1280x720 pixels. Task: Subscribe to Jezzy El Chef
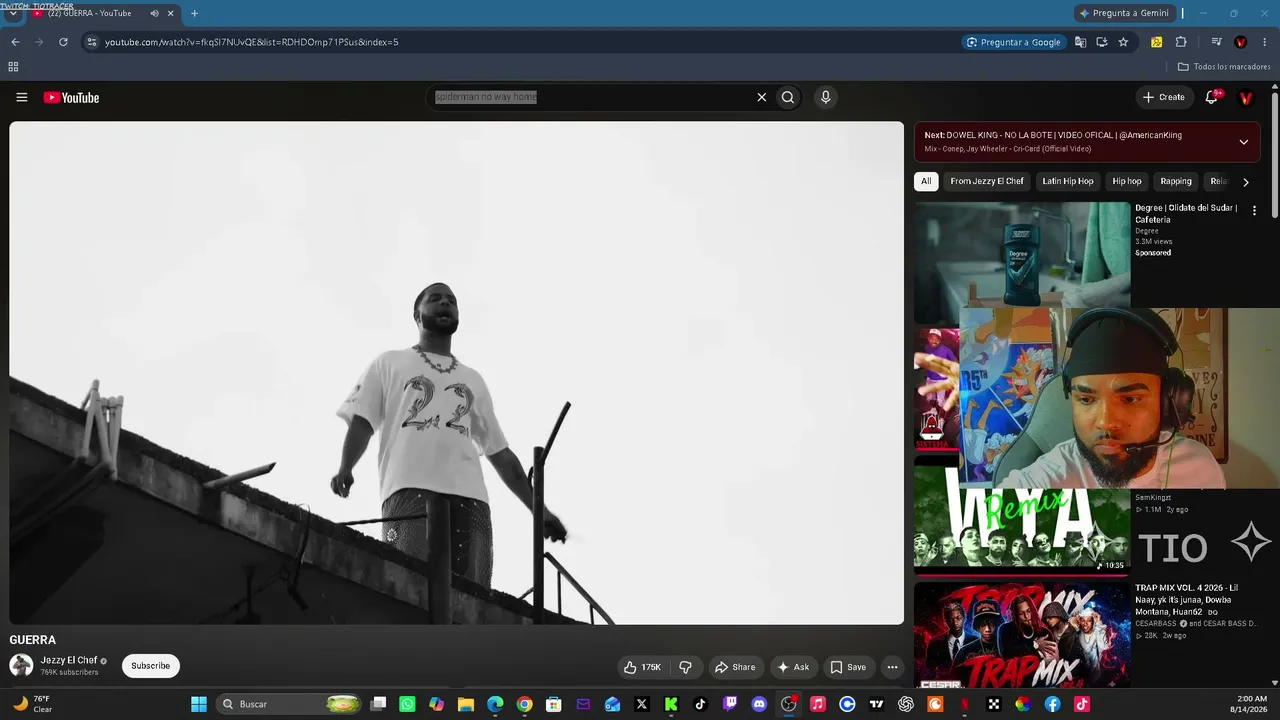151,666
